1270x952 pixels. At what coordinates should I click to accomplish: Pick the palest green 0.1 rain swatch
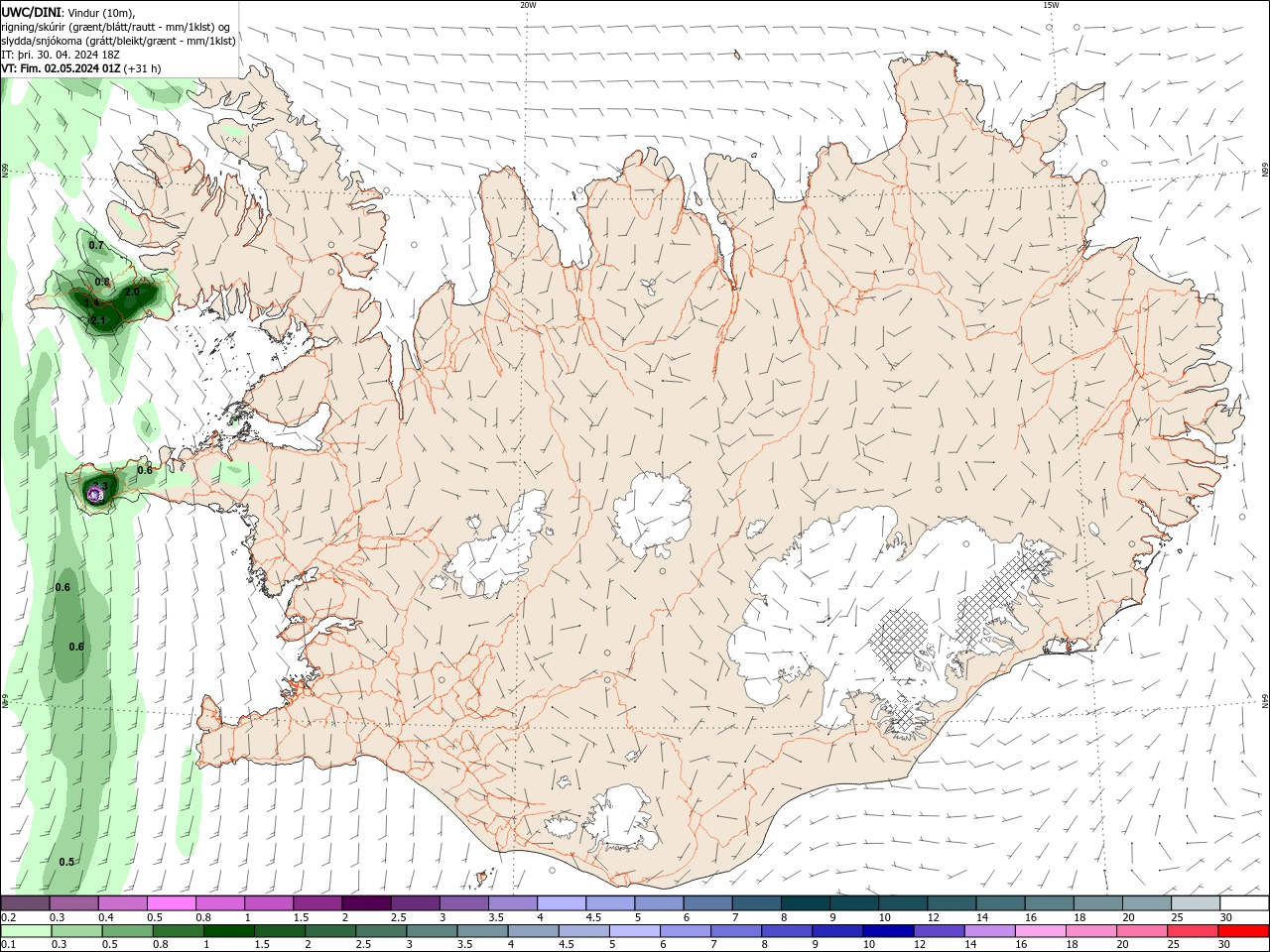26,931
